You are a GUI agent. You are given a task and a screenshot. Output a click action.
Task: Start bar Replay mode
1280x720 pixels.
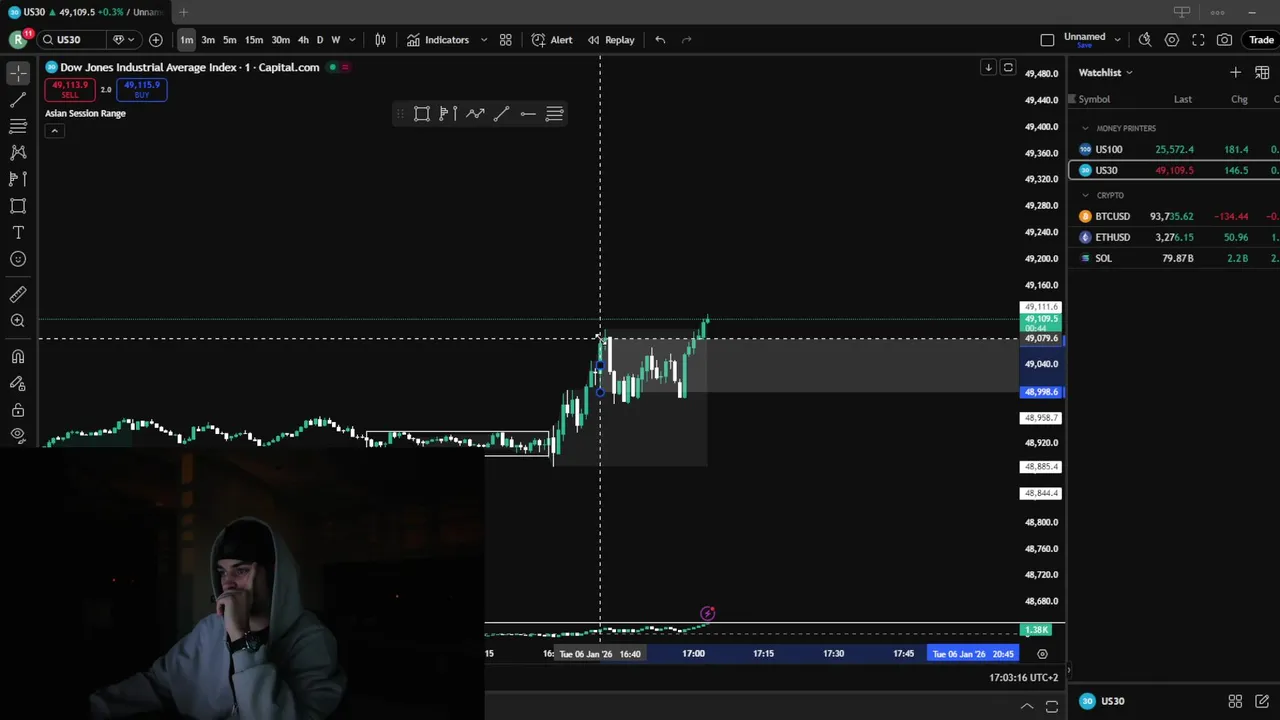pyautogui.click(x=611, y=40)
